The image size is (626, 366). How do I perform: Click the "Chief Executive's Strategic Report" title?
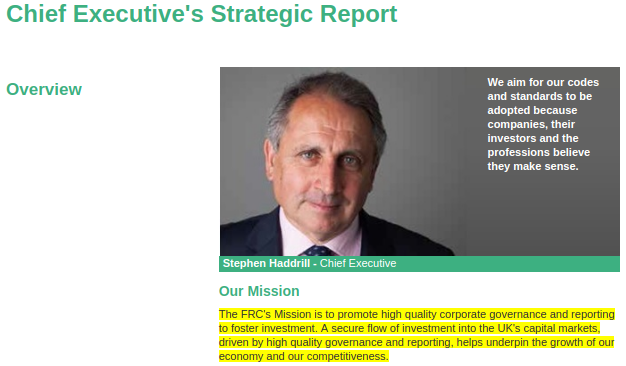pos(202,14)
